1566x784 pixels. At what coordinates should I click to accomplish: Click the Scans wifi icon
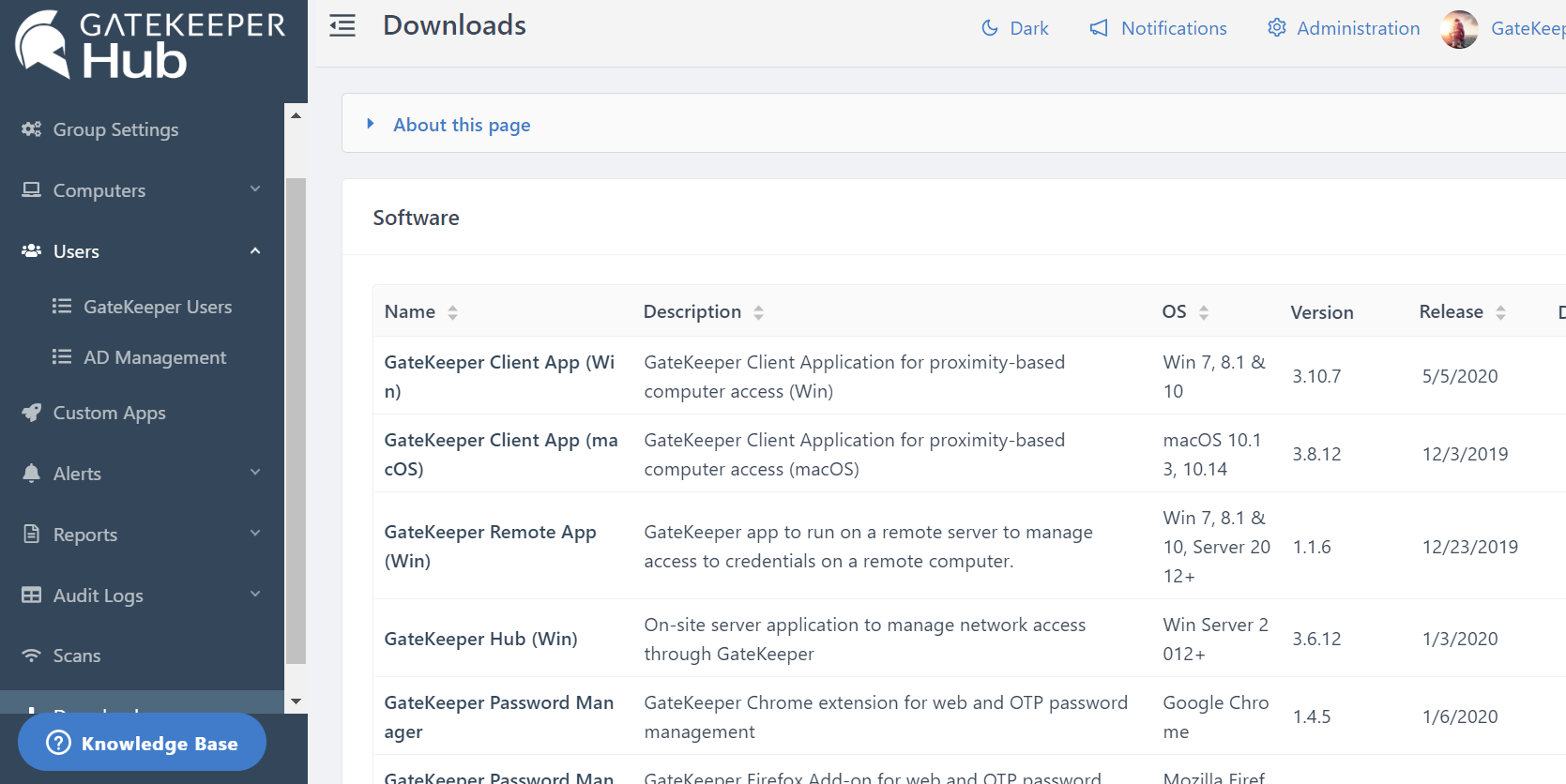point(31,656)
